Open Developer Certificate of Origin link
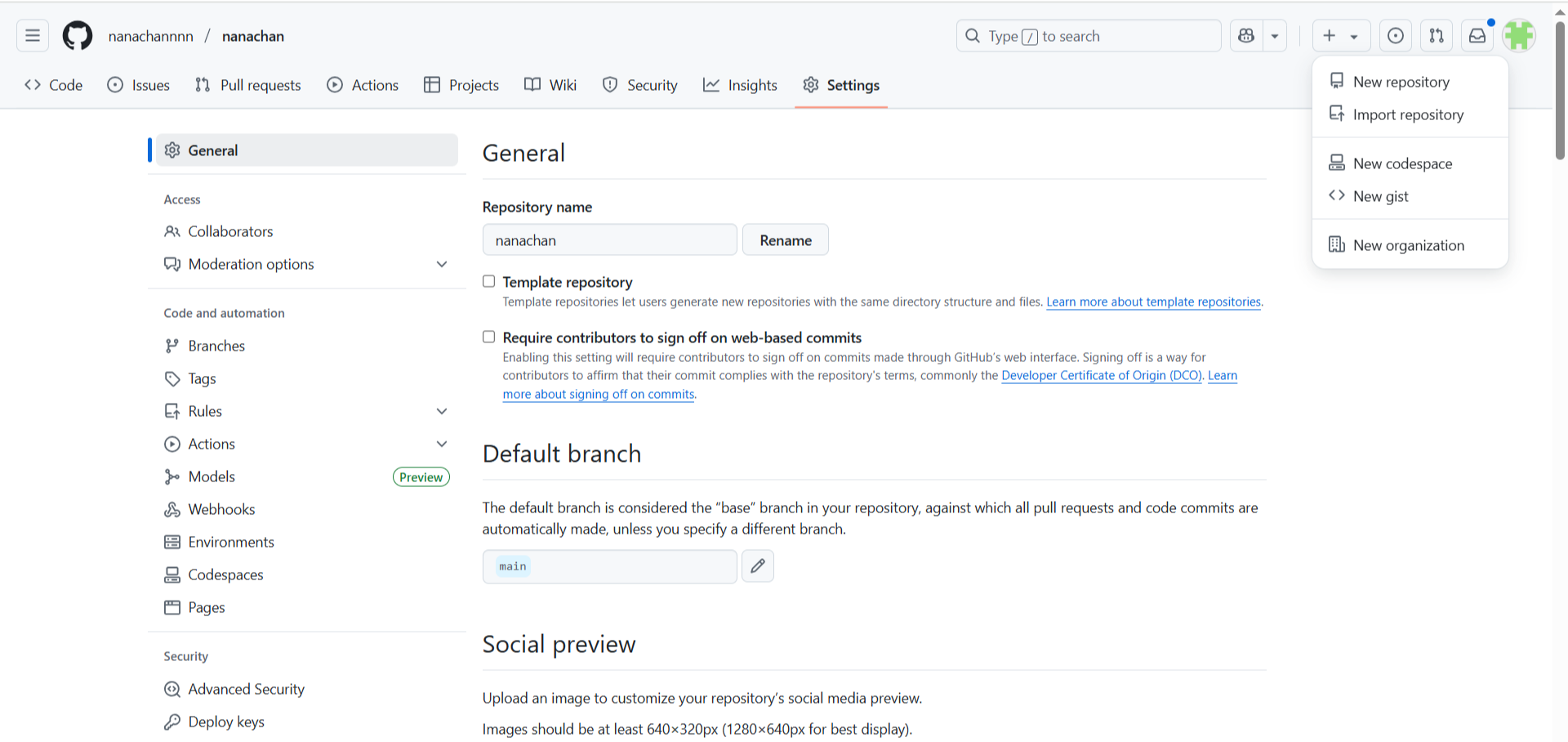 point(1102,376)
